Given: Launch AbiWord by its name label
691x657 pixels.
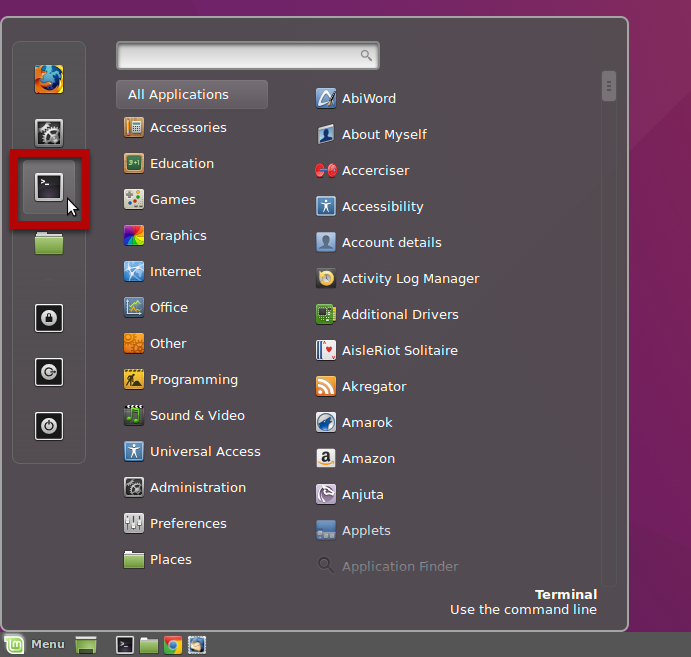Looking at the screenshot, I should pyautogui.click(x=369, y=98).
